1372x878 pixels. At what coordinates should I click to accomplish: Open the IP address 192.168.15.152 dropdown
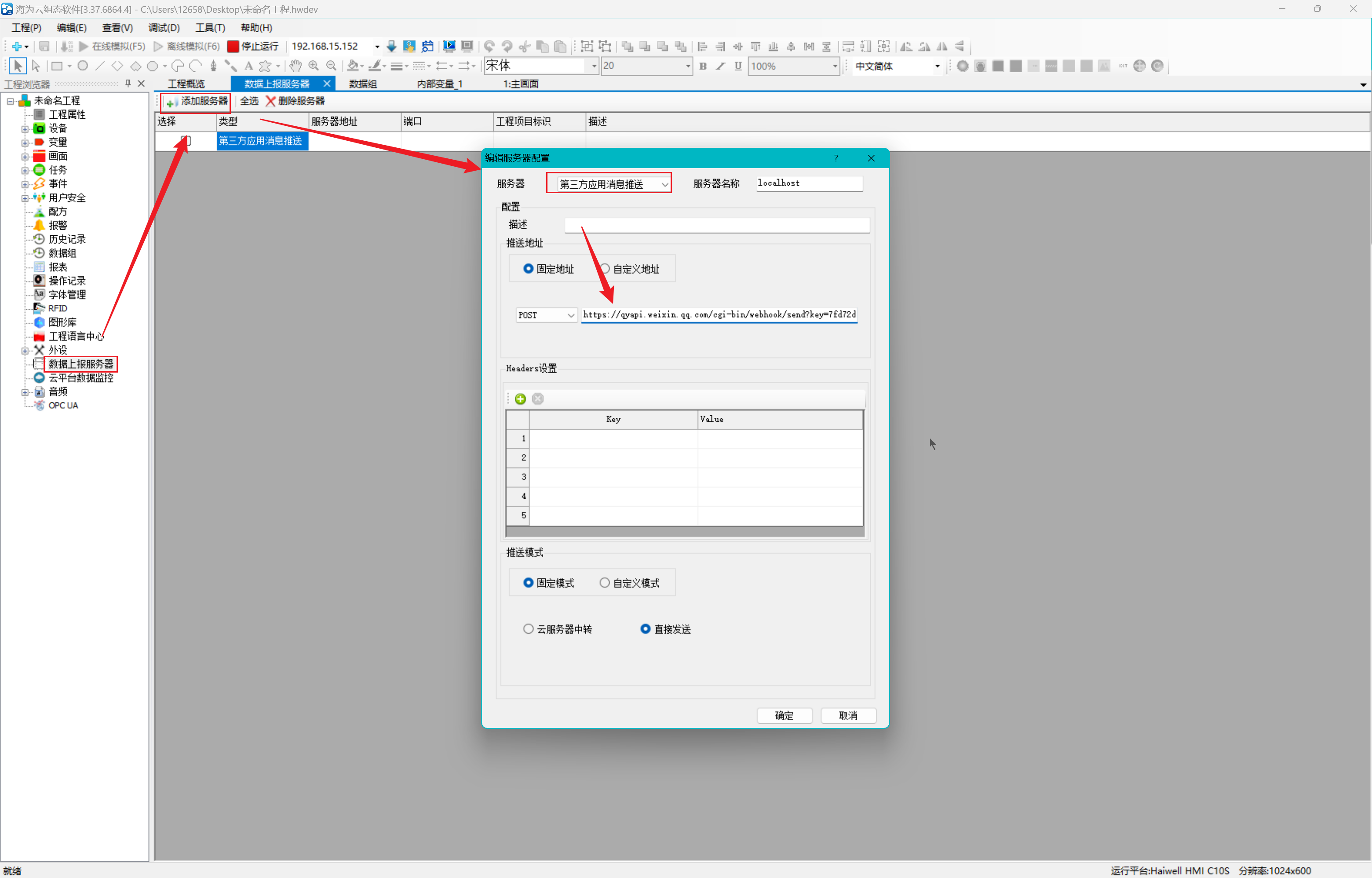point(377,46)
